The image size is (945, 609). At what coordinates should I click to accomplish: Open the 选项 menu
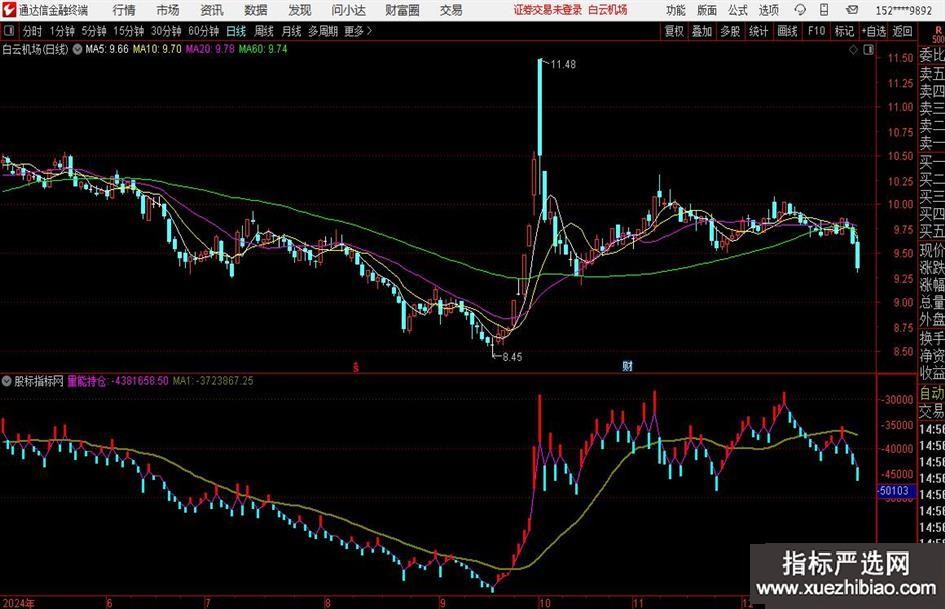(x=768, y=10)
